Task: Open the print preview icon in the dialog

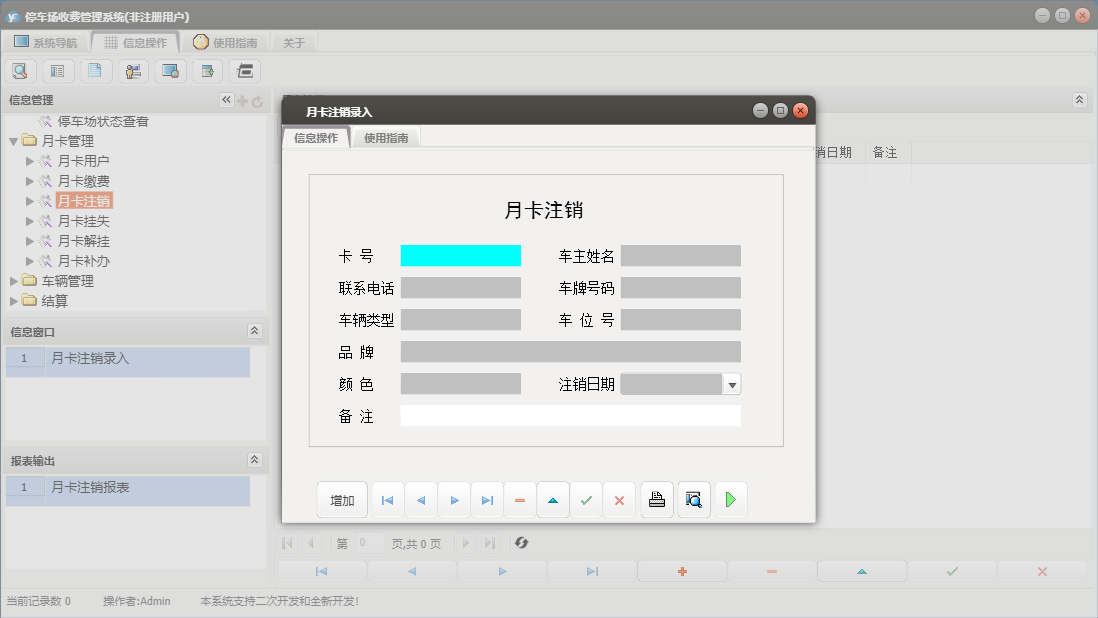Action: coord(693,499)
